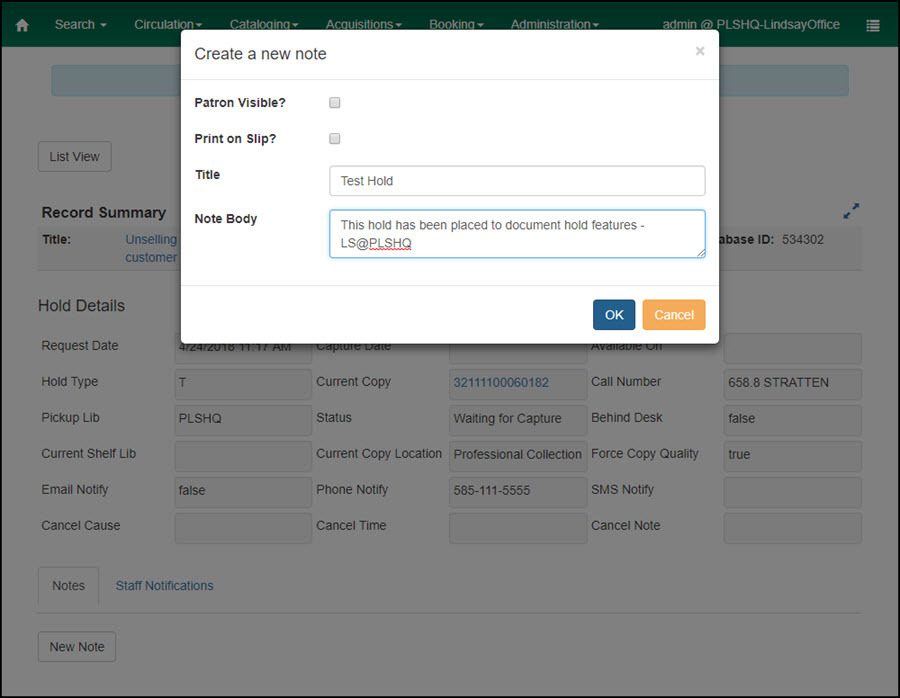Open the Booking dropdown menu
Screen dimensions: 900x698
pyautogui.click(x=456, y=25)
